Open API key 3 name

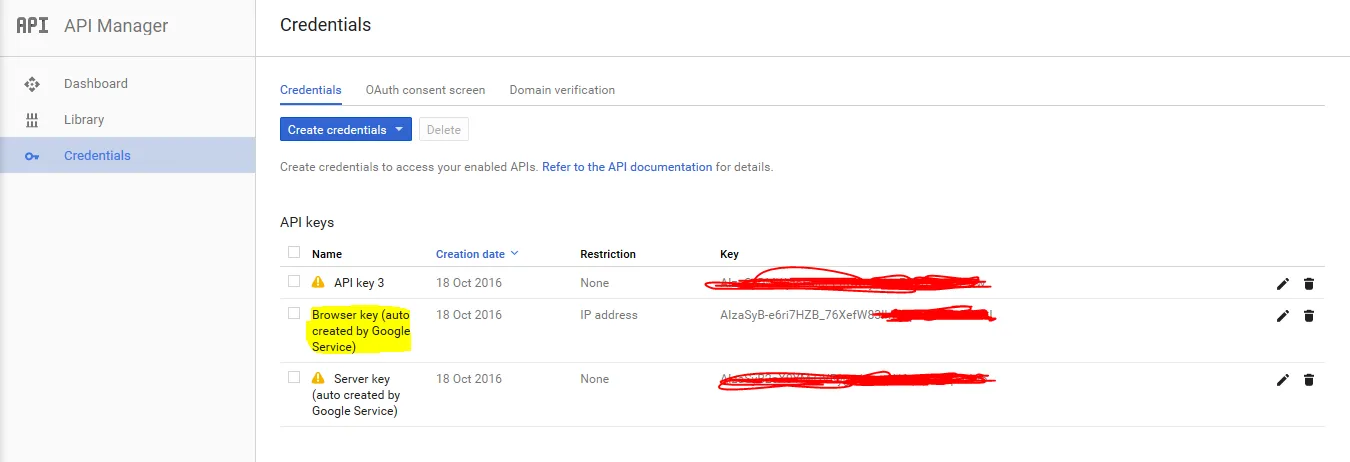(x=359, y=283)
